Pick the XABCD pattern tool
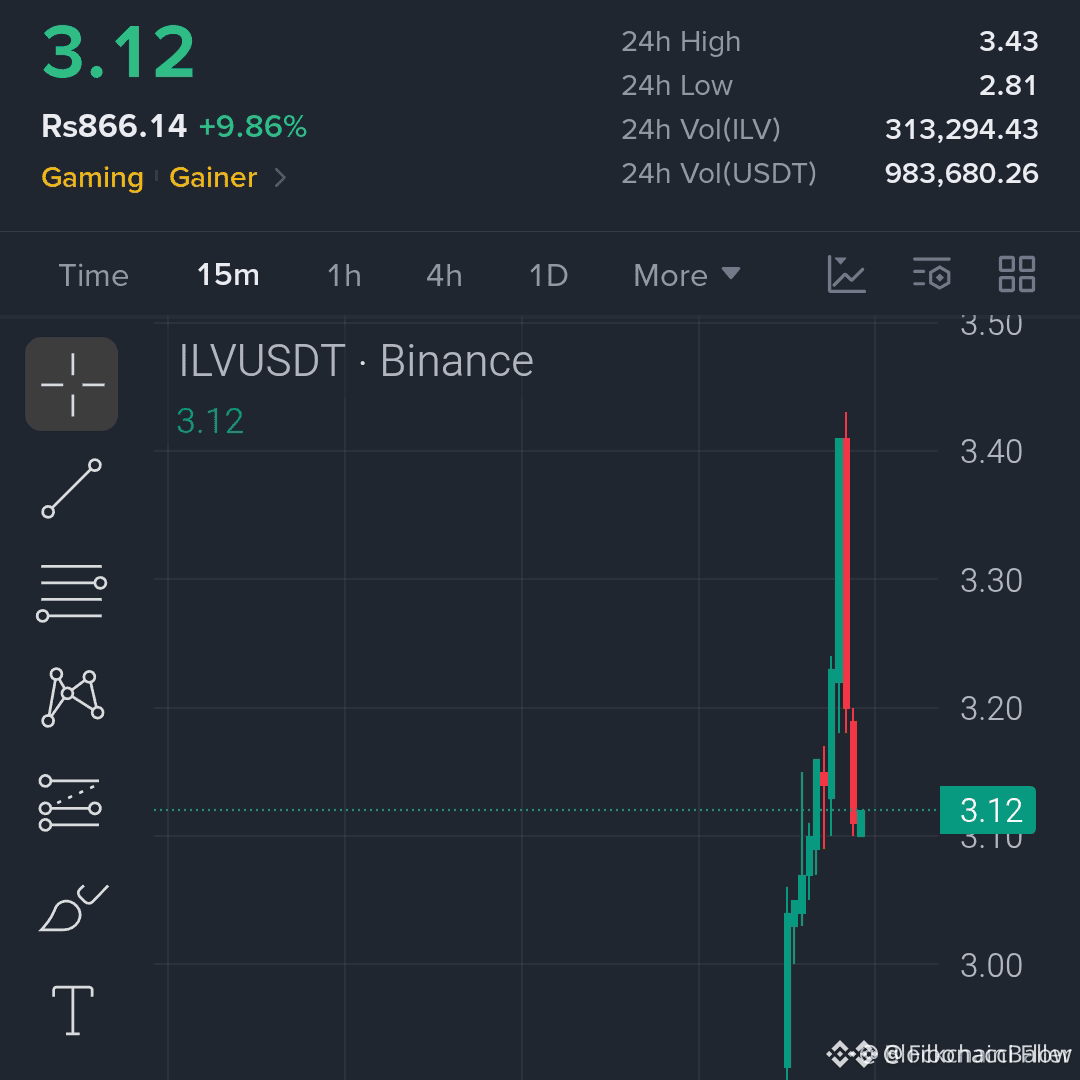Viewport: 1080px width, 1080px height. pos(72,697)
